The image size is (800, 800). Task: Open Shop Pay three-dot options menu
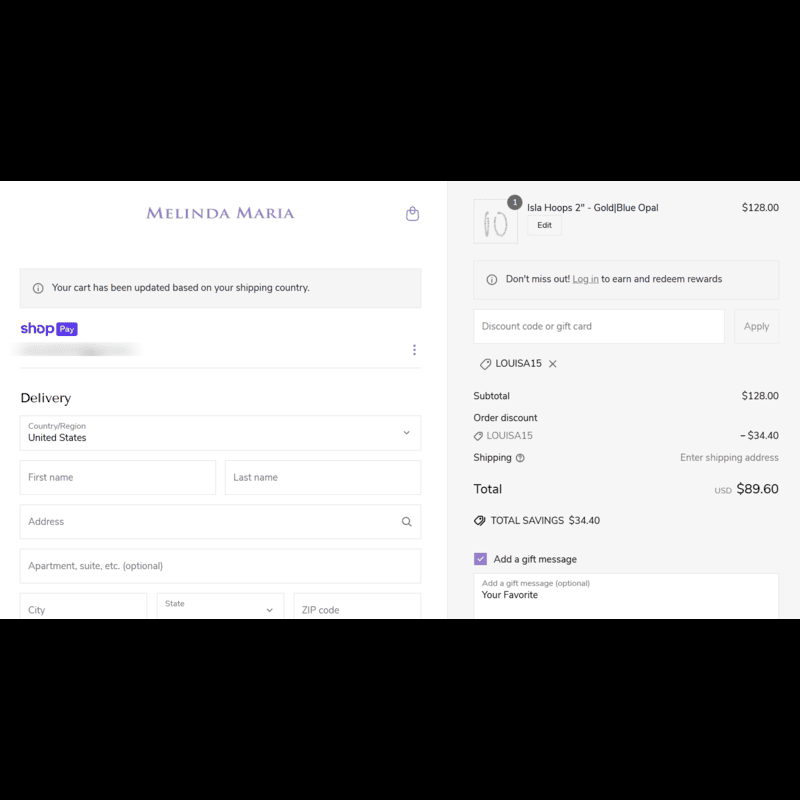[x=414, y=349]
